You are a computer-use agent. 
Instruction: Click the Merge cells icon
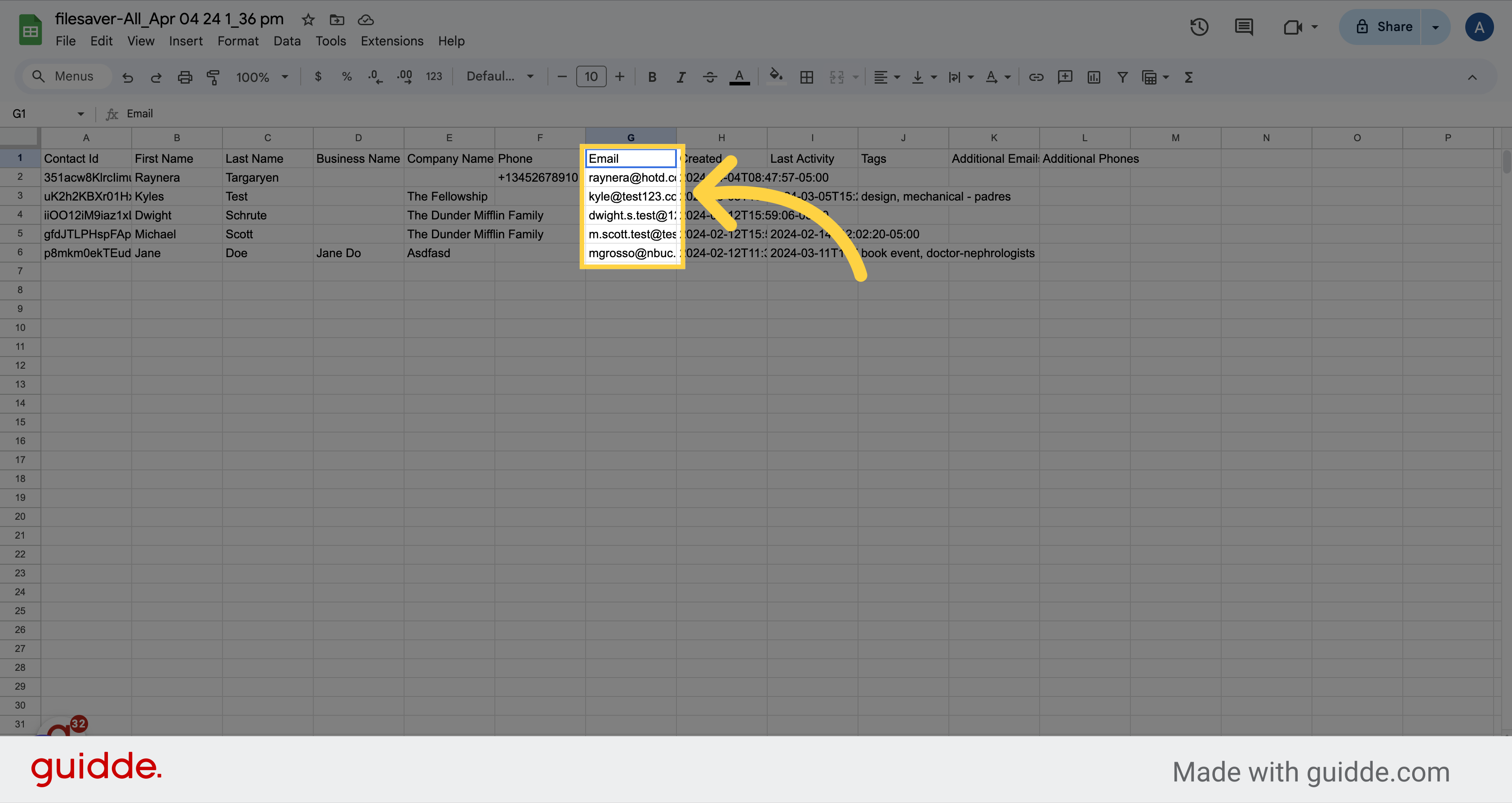(836, 77)
